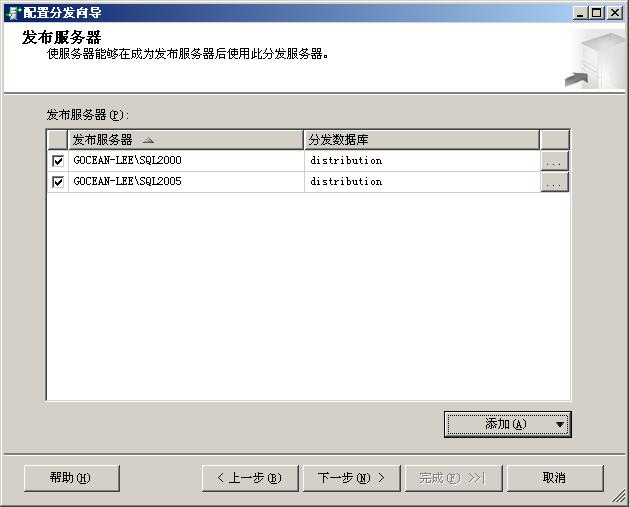The width and height of the screenshot is (629, 507).
Task: Click the checkbox column header cell
Action: pyautogui.click(x=58, y=140)
